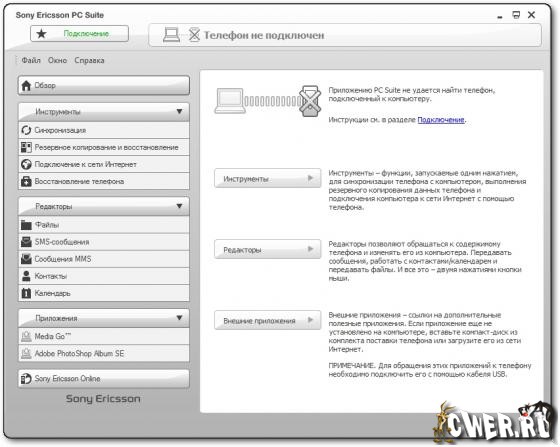Open the Файл menu

tap(31, 60)
